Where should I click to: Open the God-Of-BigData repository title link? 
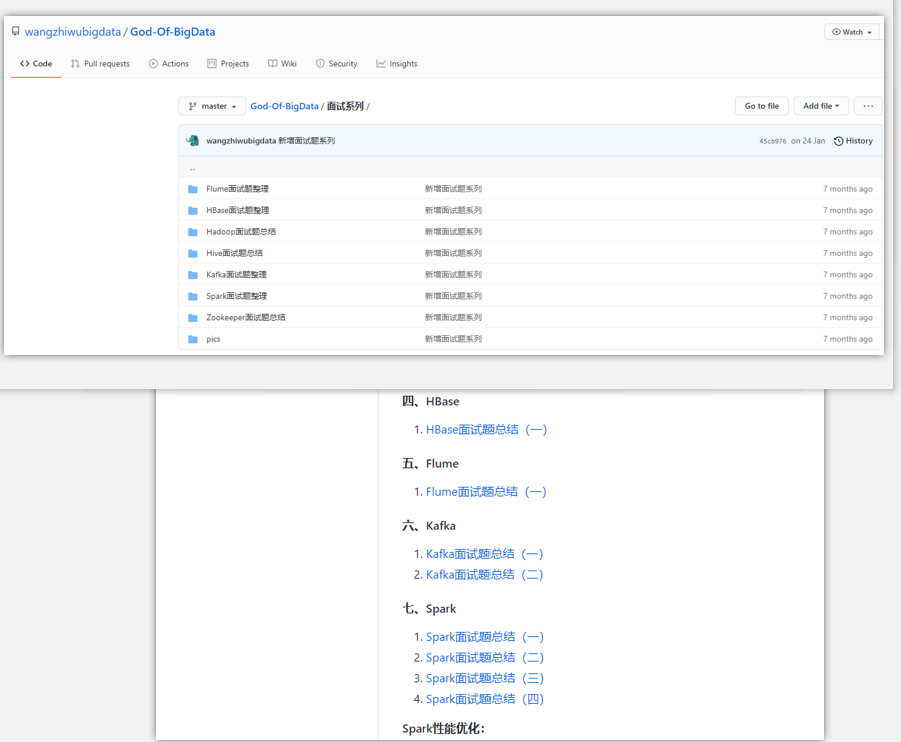point(172,32)
